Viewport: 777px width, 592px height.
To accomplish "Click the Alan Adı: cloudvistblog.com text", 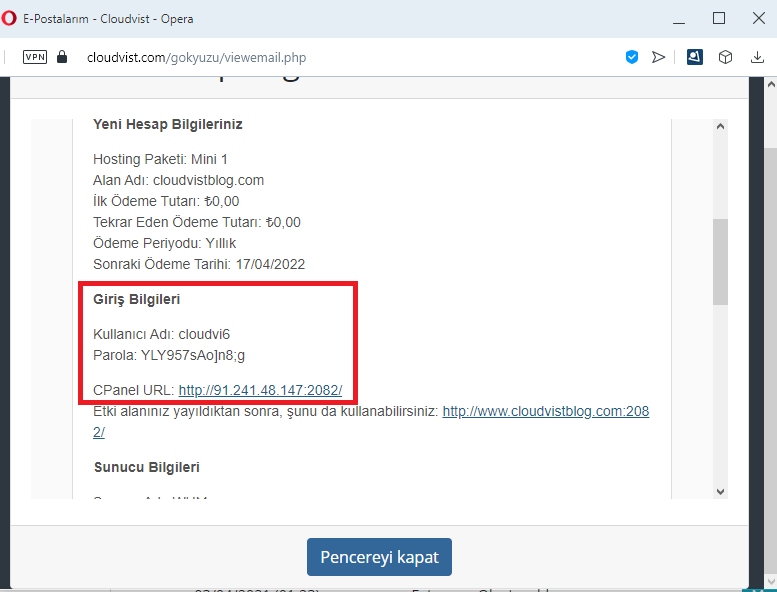I will (178, 180).
